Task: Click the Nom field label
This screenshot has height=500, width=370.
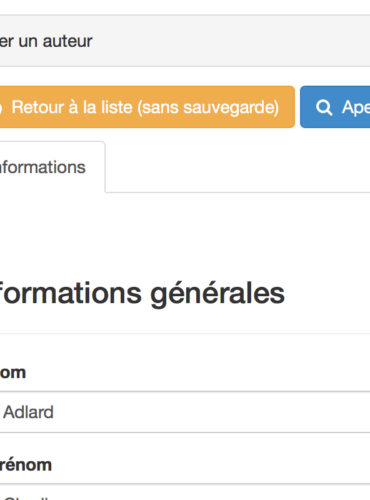Action: (13, 373)
